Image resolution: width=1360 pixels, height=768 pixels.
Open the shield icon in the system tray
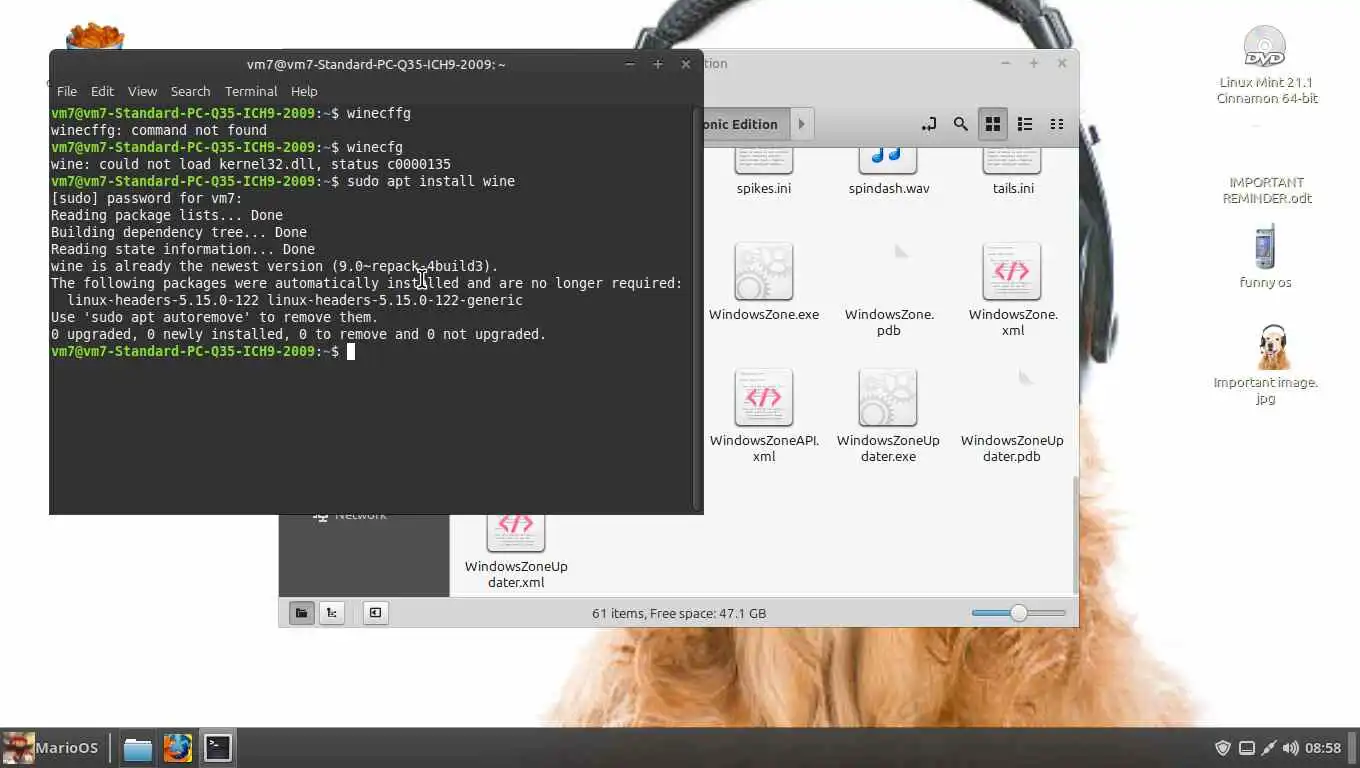[1222, 748]
